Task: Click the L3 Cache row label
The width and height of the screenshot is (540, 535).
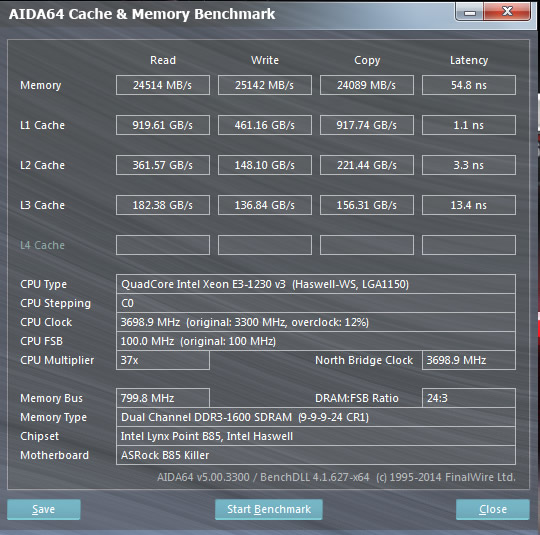Action: [42, 205]
